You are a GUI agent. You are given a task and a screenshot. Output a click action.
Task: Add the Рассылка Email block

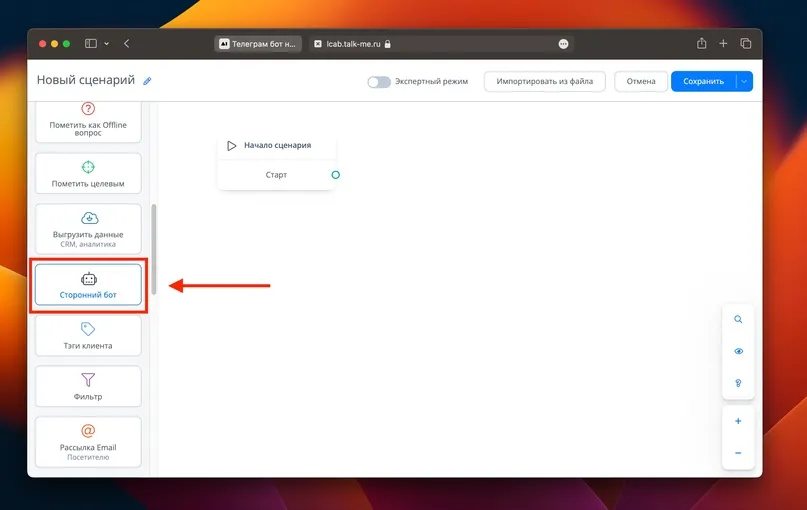pyautogui.click(x=88, y=442)
